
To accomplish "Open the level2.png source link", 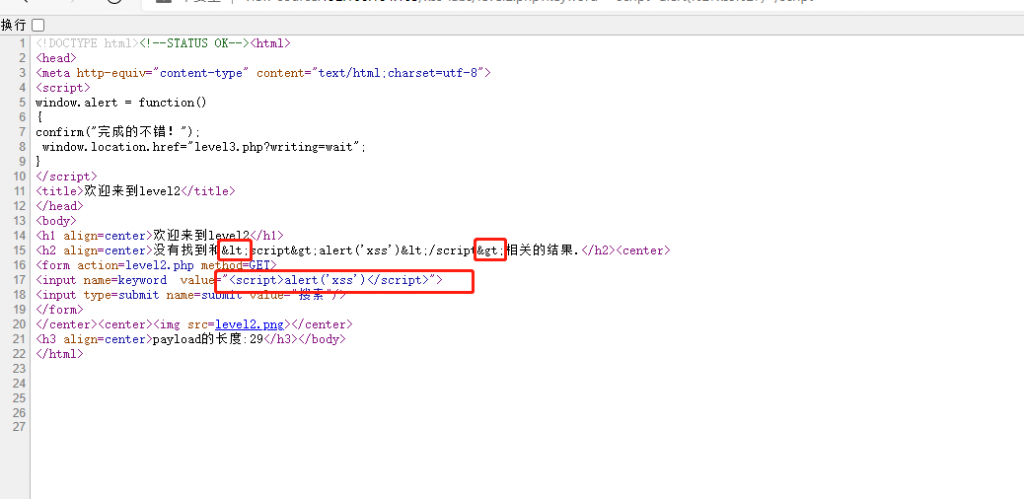I will coord(250,324).
